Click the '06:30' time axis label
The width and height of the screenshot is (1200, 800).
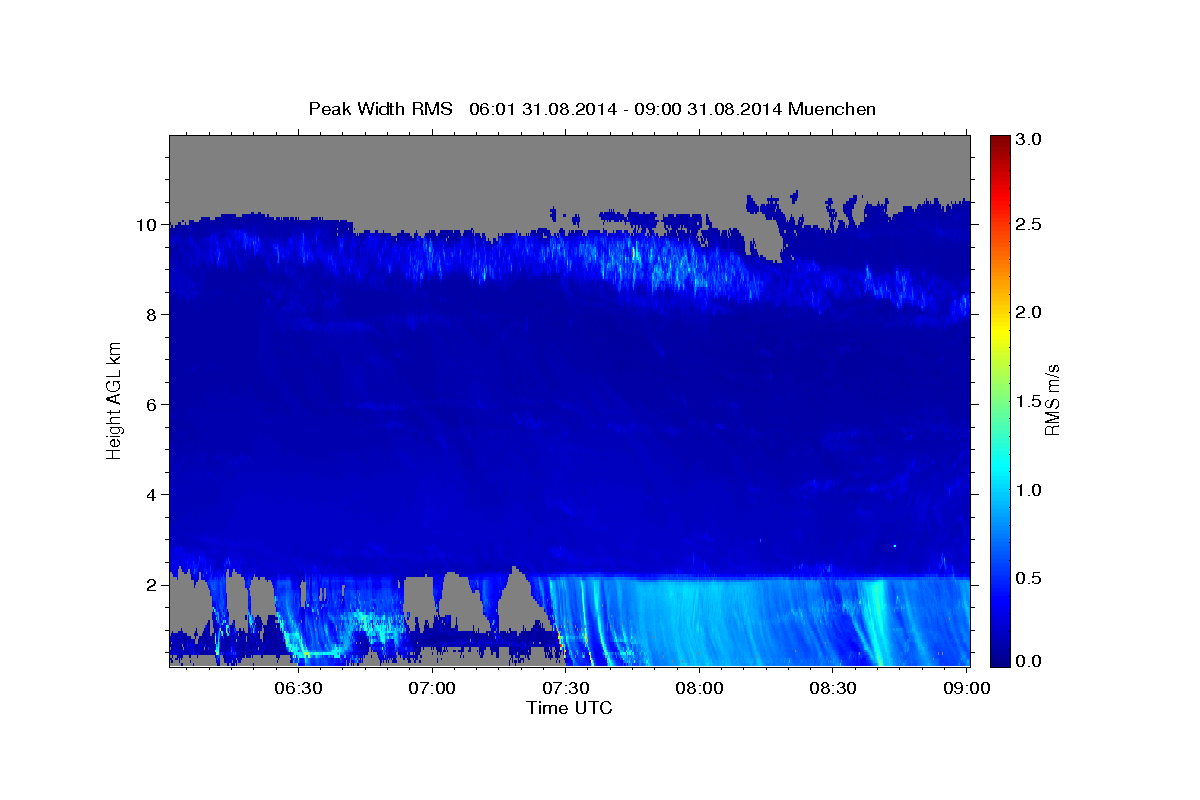click(x=299, y=688)
